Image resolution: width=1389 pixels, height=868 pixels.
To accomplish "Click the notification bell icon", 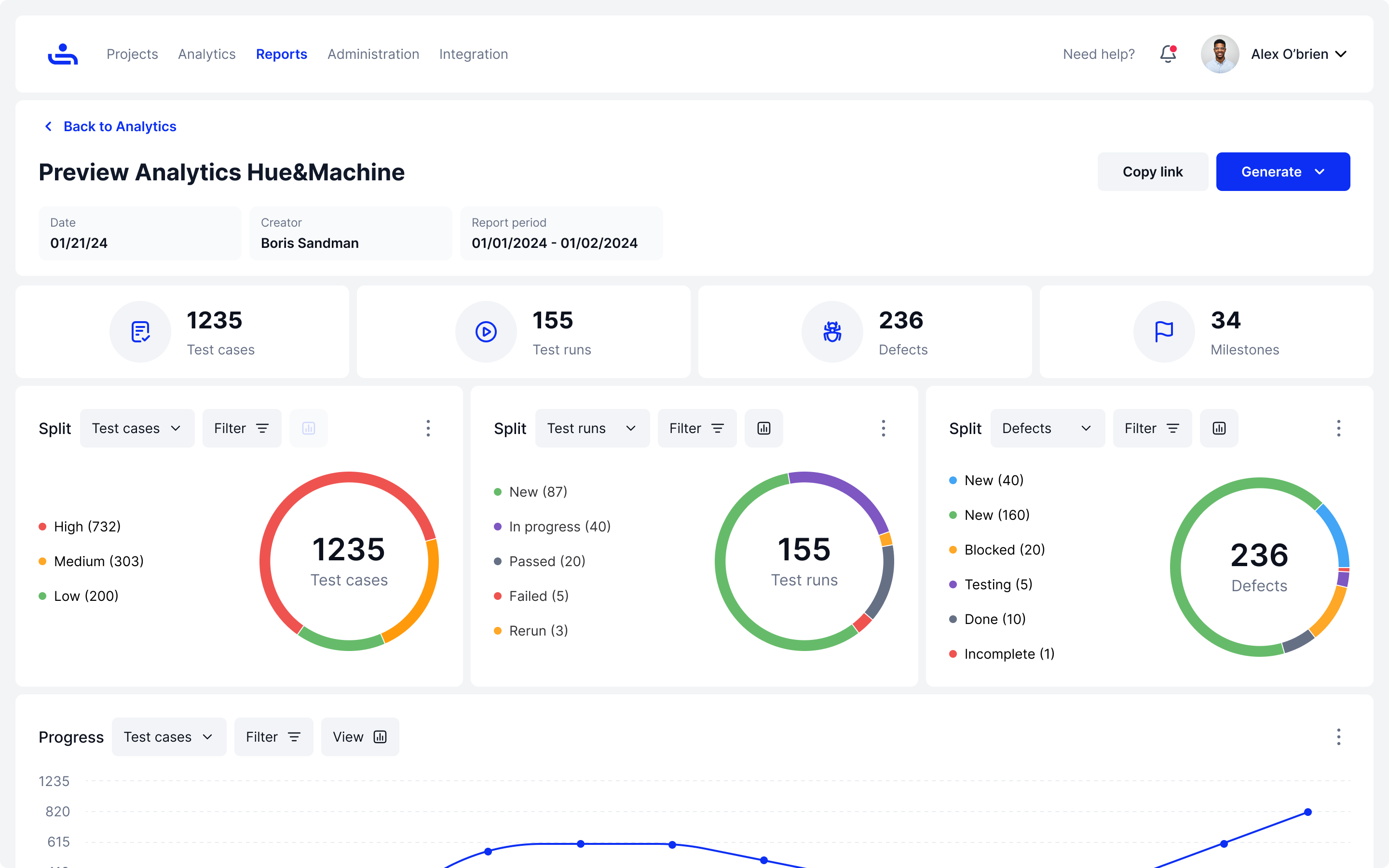I will (x=1168, y=54).
